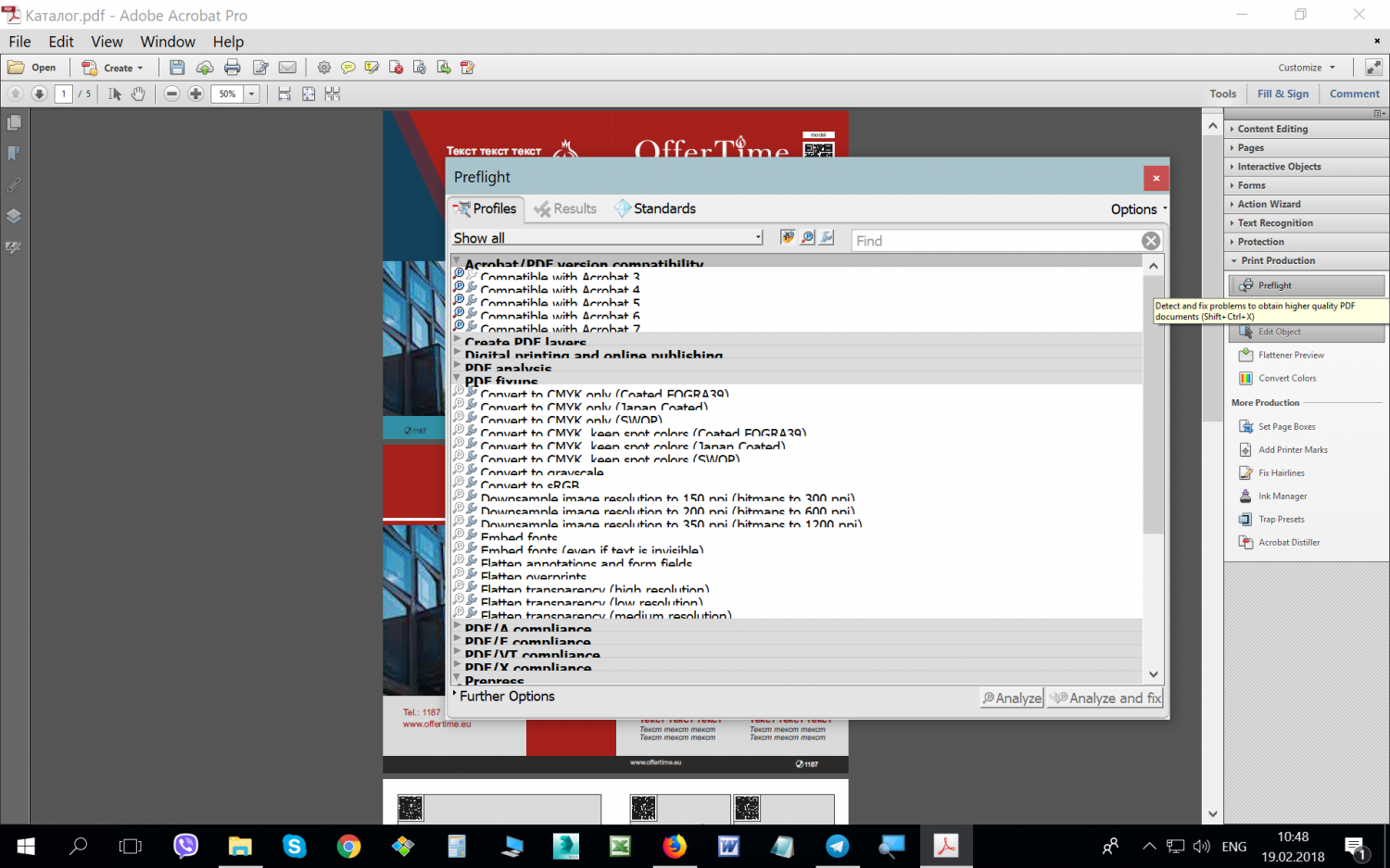Switch to Fill & Sign pane
The image size is (1390, 868).
tap(1283, 94)
